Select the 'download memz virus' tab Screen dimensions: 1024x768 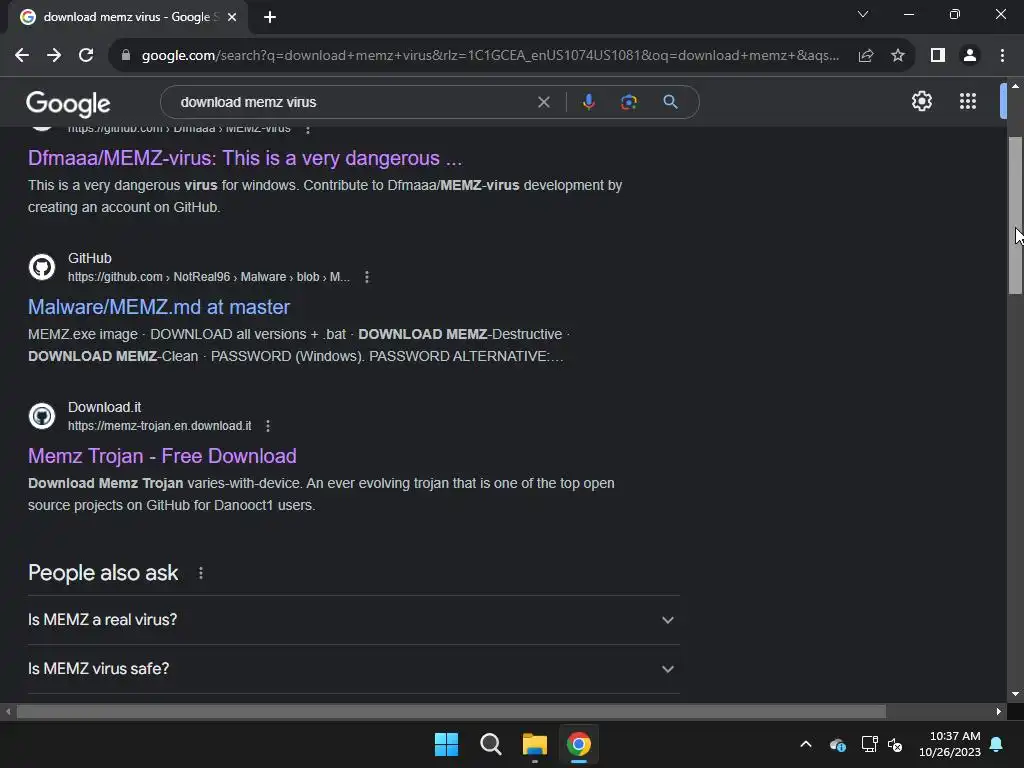[127, 17]
